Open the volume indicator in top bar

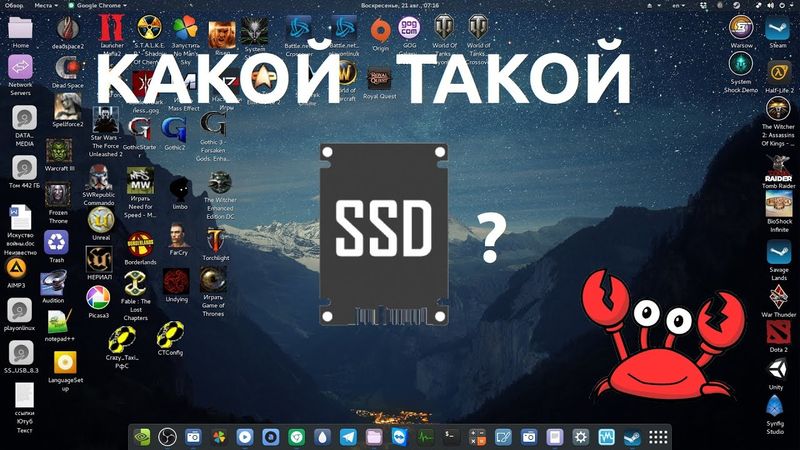pyautogui.click(x=770, y=6)
